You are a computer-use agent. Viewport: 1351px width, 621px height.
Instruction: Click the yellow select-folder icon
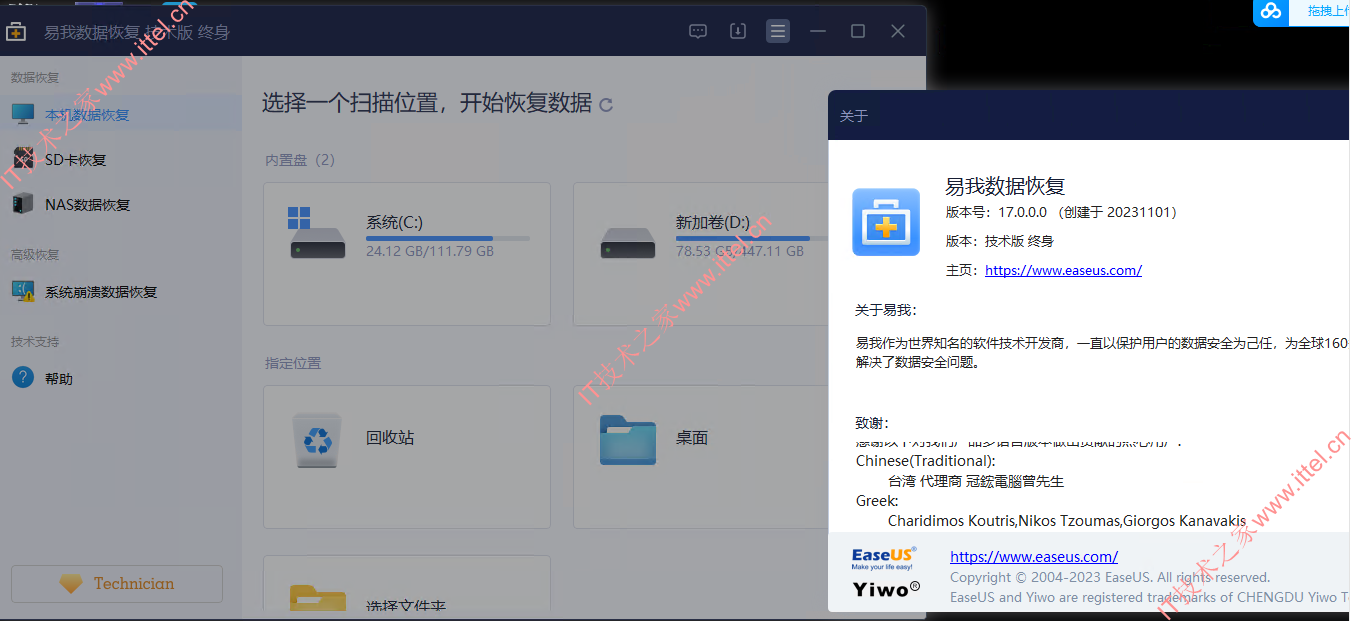pos(318,598)
